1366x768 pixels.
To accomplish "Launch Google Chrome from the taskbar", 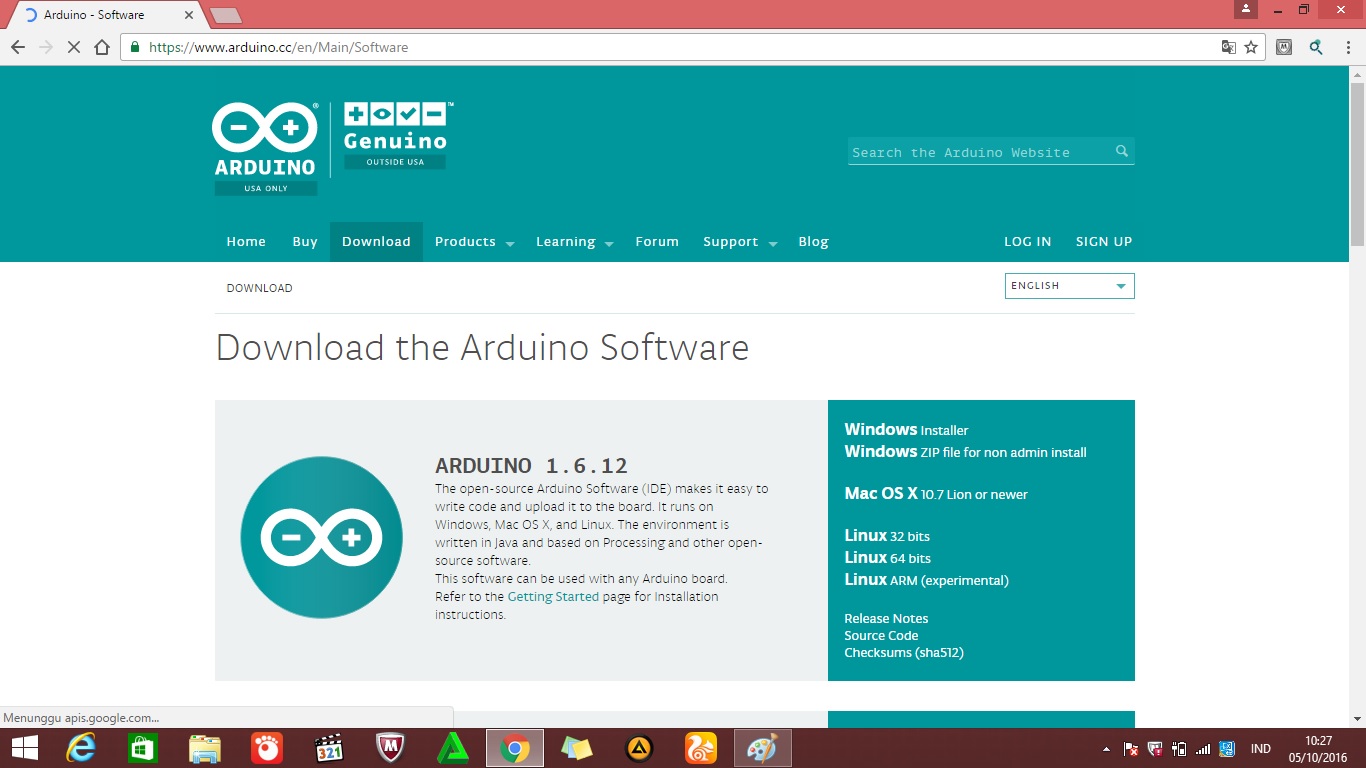I will click(x=514, y=747).
